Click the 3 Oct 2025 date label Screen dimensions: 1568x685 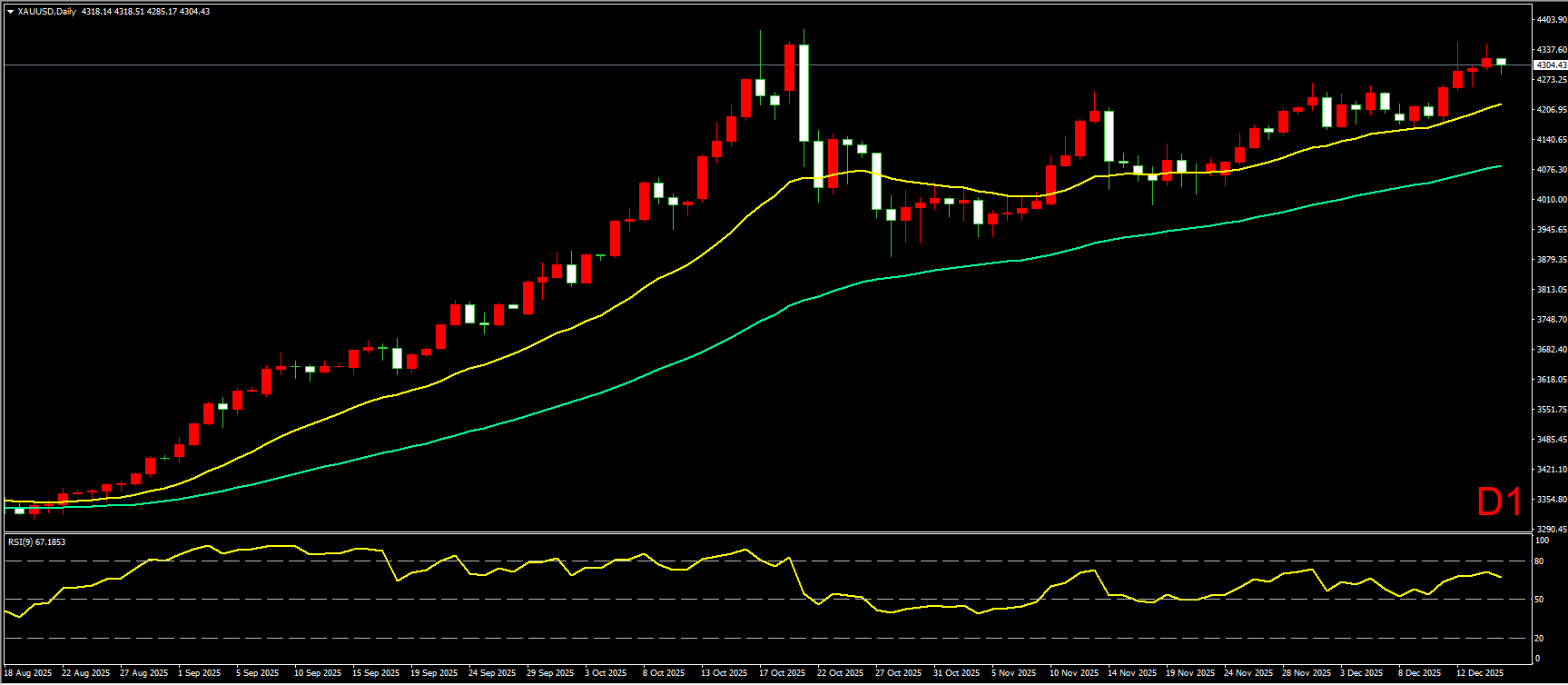click(x=606, y=673)
